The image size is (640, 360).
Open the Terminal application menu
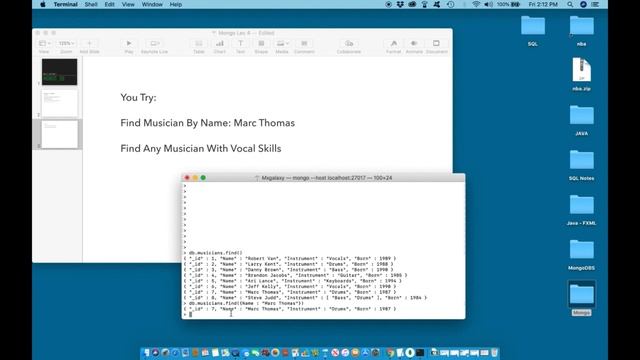tap(65, 4)
